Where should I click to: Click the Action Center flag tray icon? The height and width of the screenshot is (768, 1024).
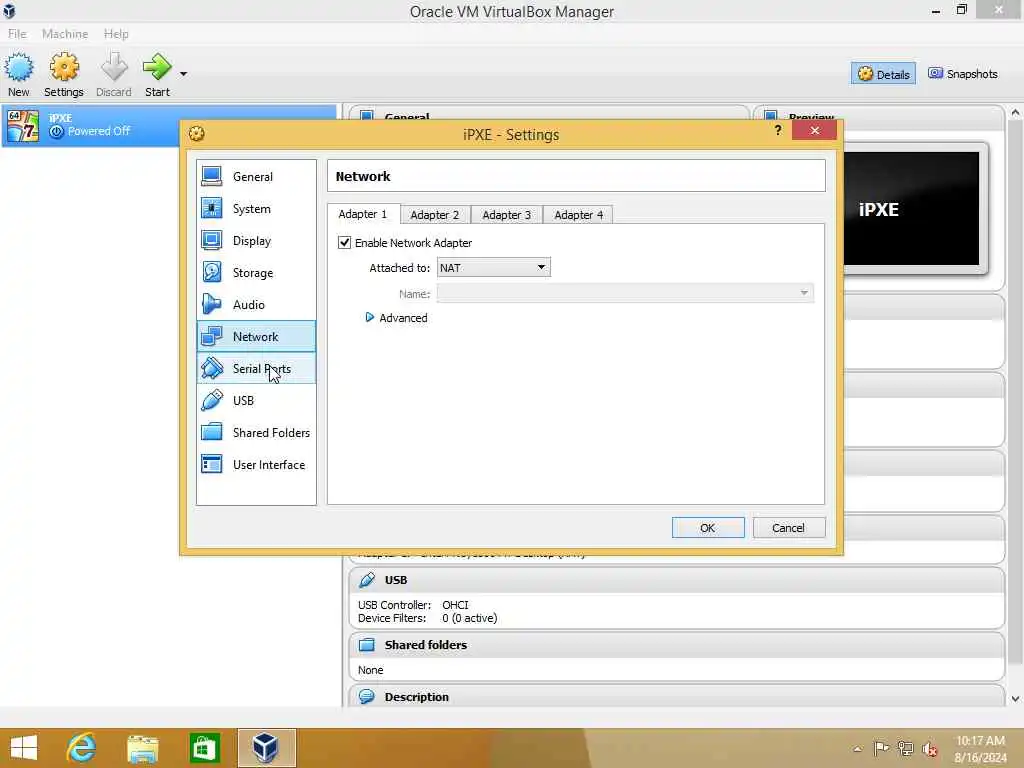(x=881, y=748)
